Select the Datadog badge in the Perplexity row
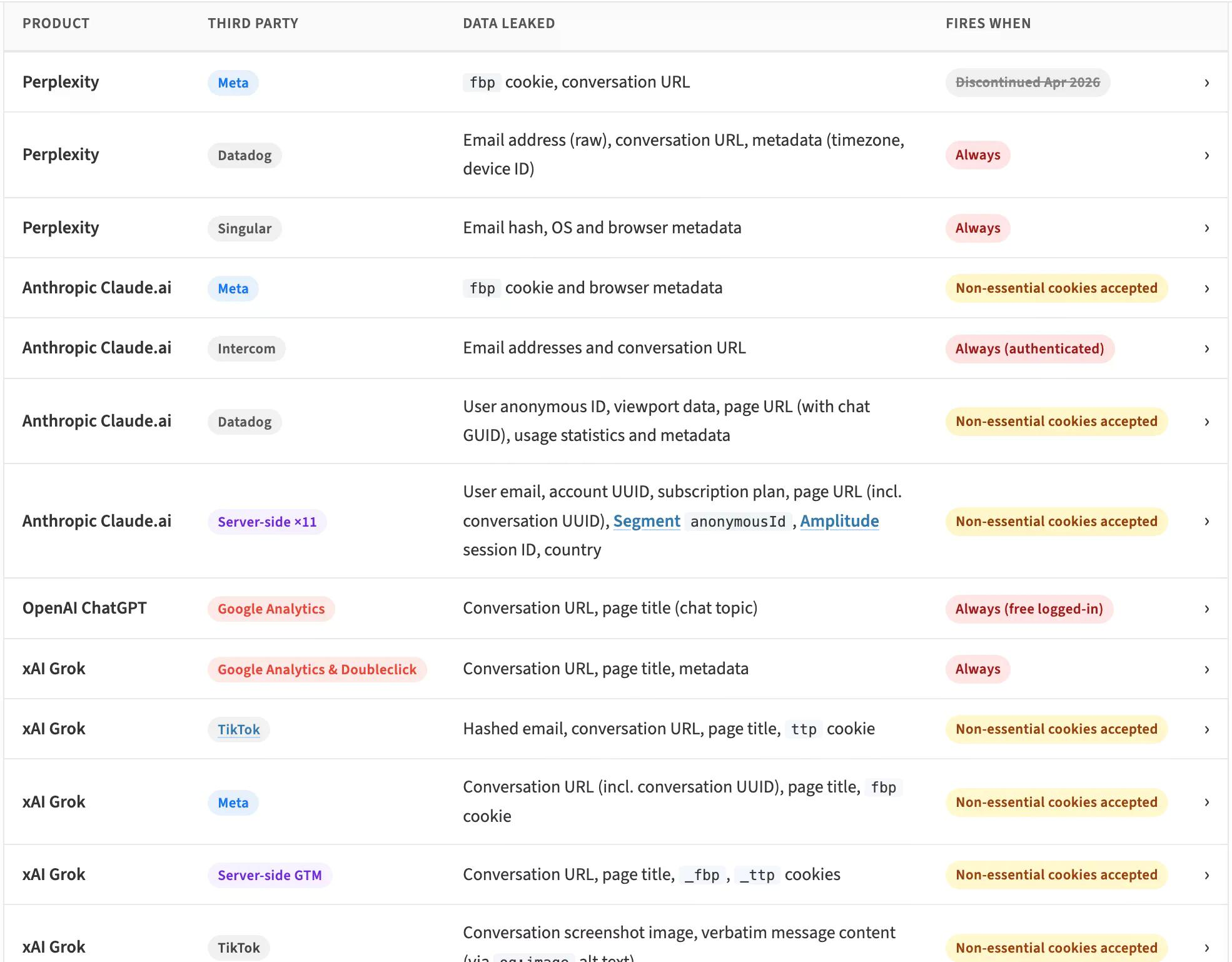Screen dimensions: 1232x962 tap(245, 155)
